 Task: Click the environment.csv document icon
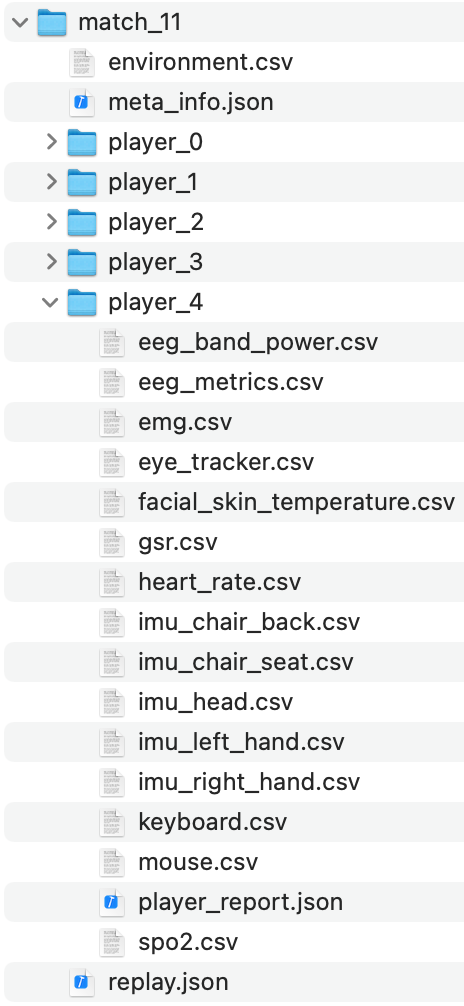(x=82, y=62)
